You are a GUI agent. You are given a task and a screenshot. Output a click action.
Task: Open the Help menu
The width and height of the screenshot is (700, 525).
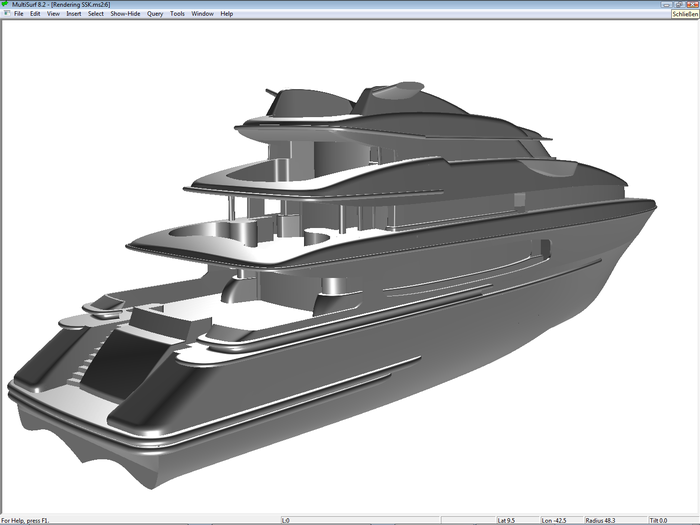click(x=227, y=14)
